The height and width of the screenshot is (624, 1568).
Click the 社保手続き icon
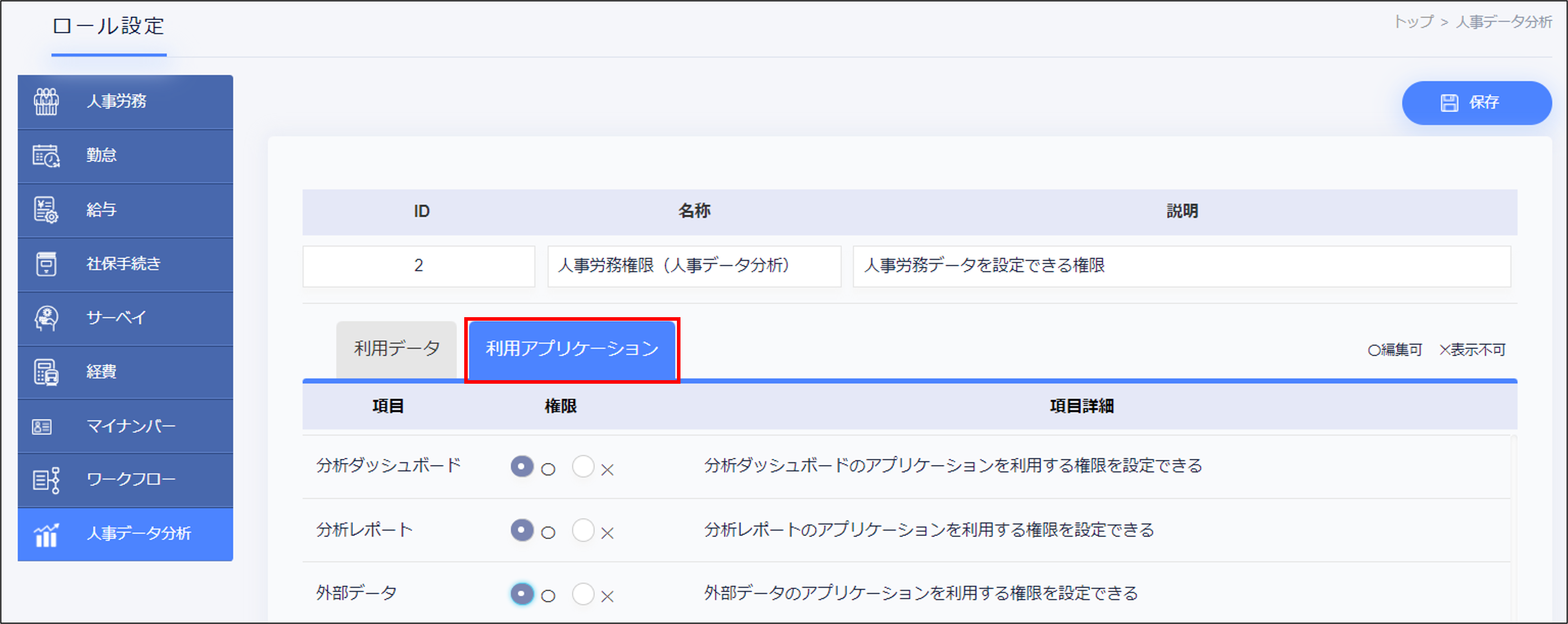pos(46,264)
